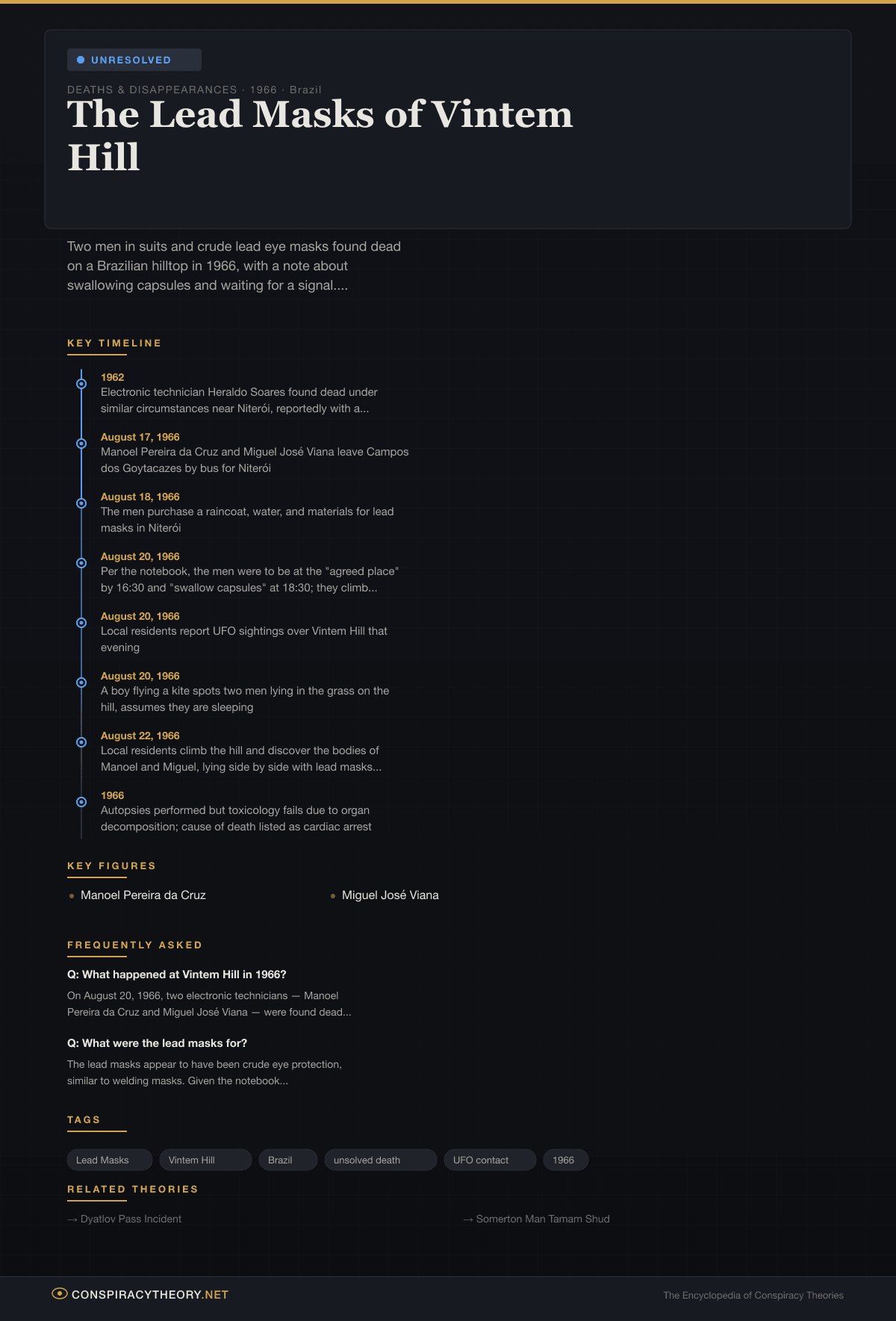Click the 1962 timeline marker
Image resolution: width=896 pixels, height=1321 pixels.
[81, 384]
